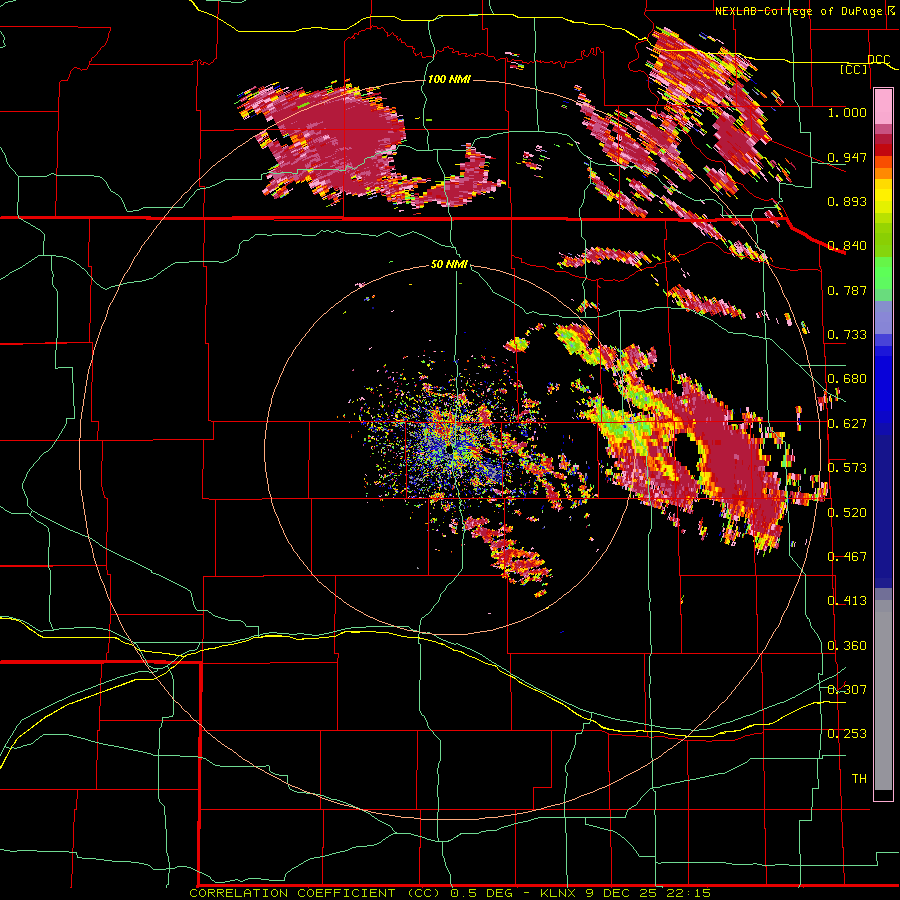Select the 0.253 scale value
900x900 pixels.
[x=847, y=734]
